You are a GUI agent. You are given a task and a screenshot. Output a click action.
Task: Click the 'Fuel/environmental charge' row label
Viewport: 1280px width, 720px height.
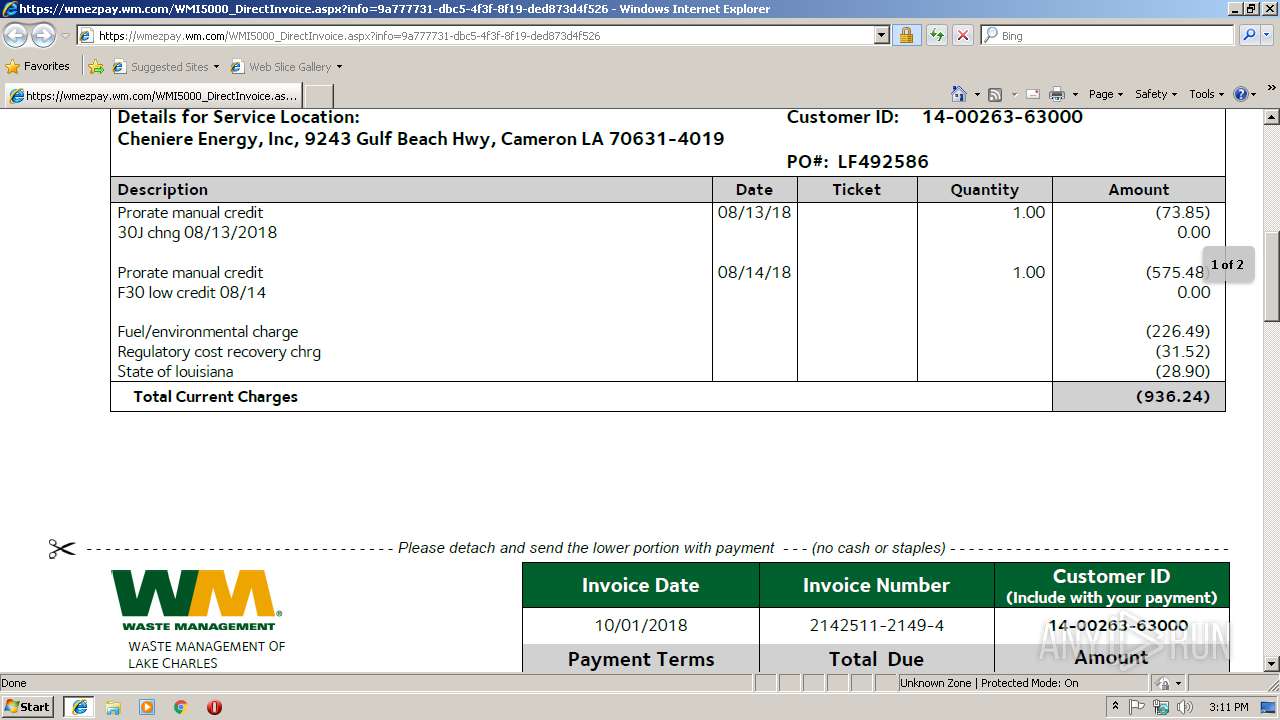[x=208, y=332]
